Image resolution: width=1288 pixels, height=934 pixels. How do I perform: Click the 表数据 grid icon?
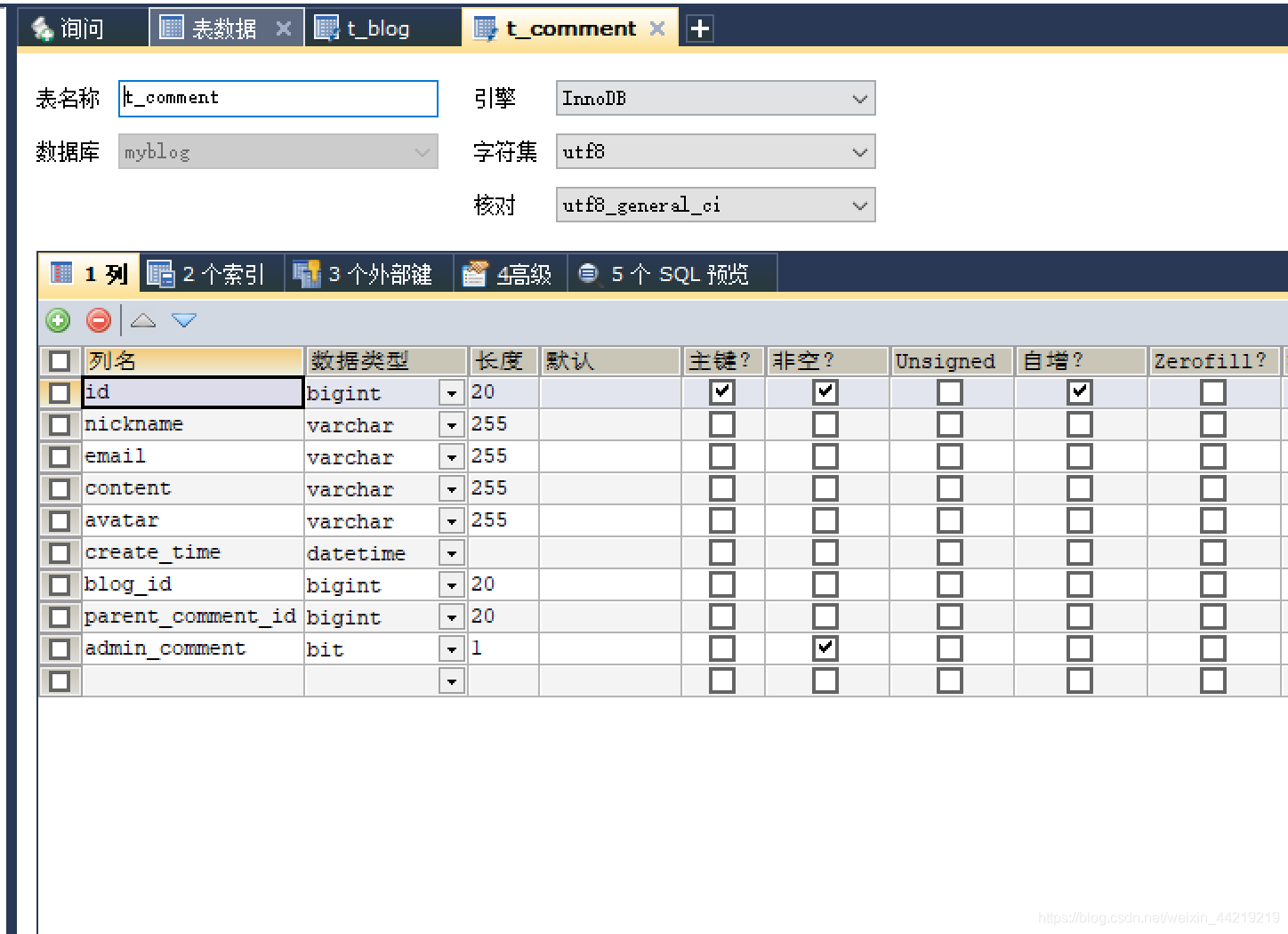pos(172,28)
